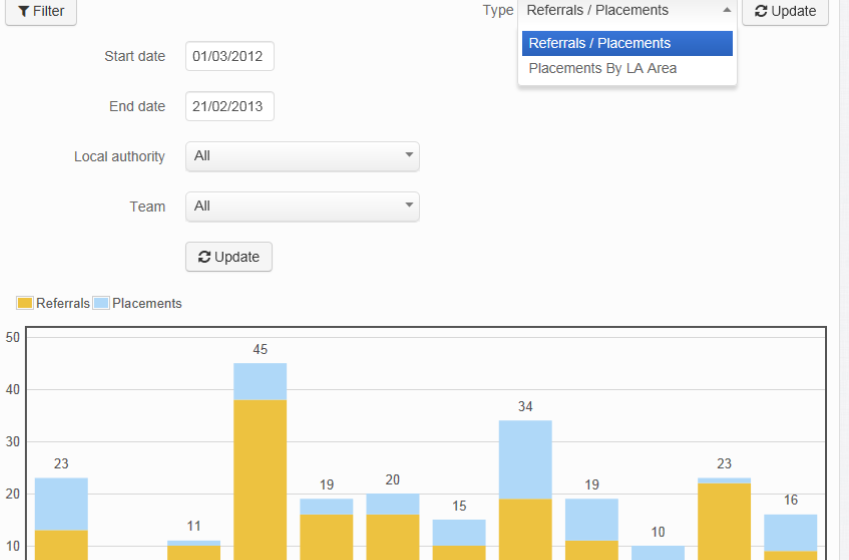The height and width of the screenshot is (560, 849).
Task: Click the End date label
Action: coord(137,106)
